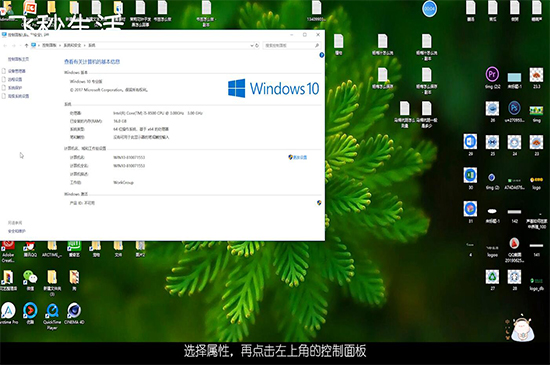Select desktop image file named 23
Image resolution: width=550 pixels, height=365 pixels.
click(x=536, y=145)
